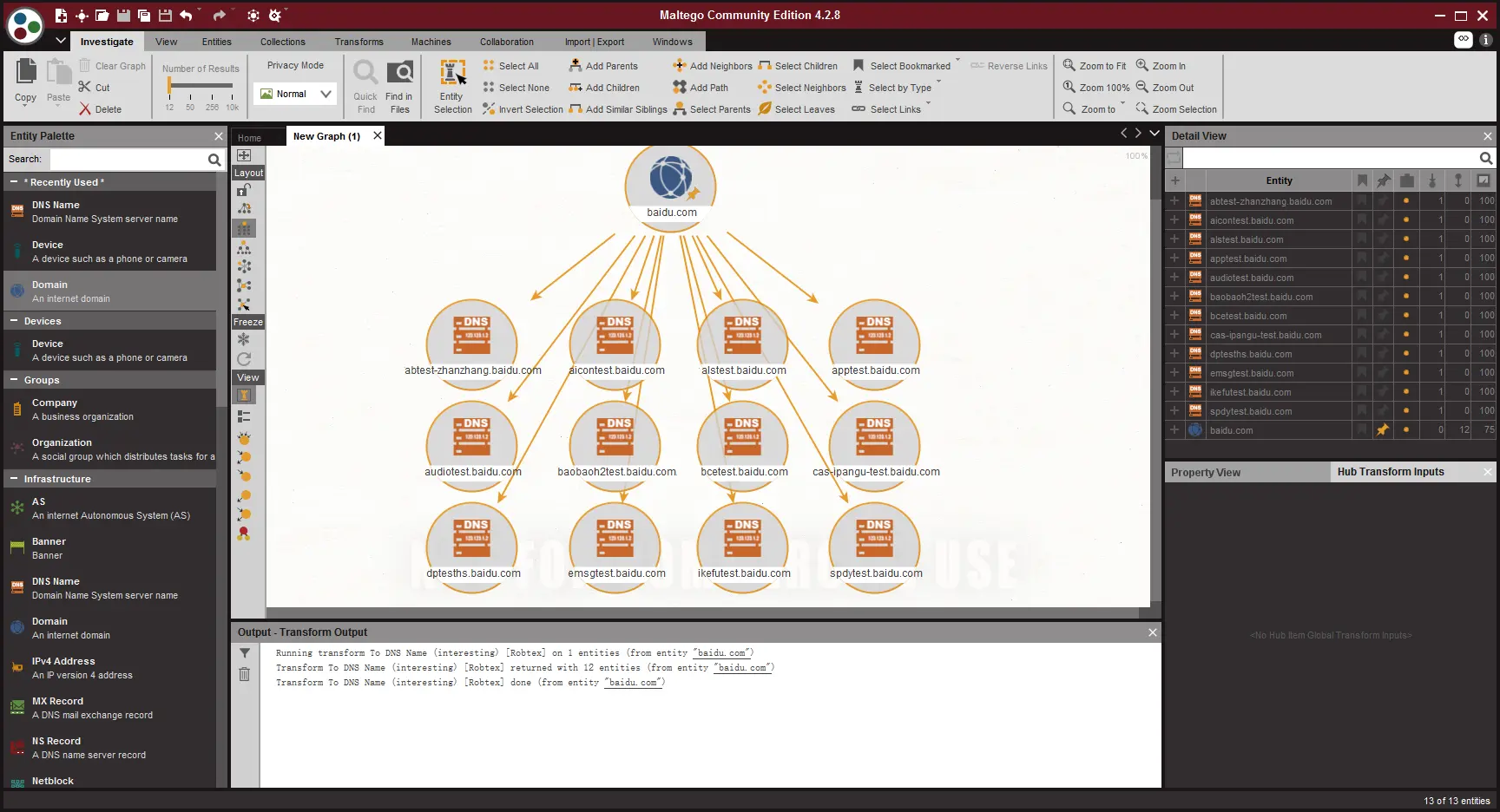This screenshot has width=1500, height=812.
Task: Click the Entity Selection tool icon
Action: click(x=452, y=73)
